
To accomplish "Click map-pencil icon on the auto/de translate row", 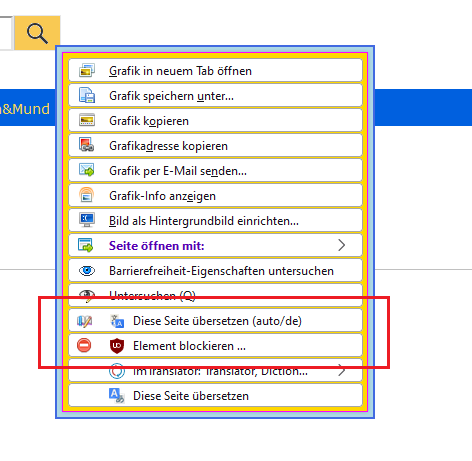I will (84, 321).
